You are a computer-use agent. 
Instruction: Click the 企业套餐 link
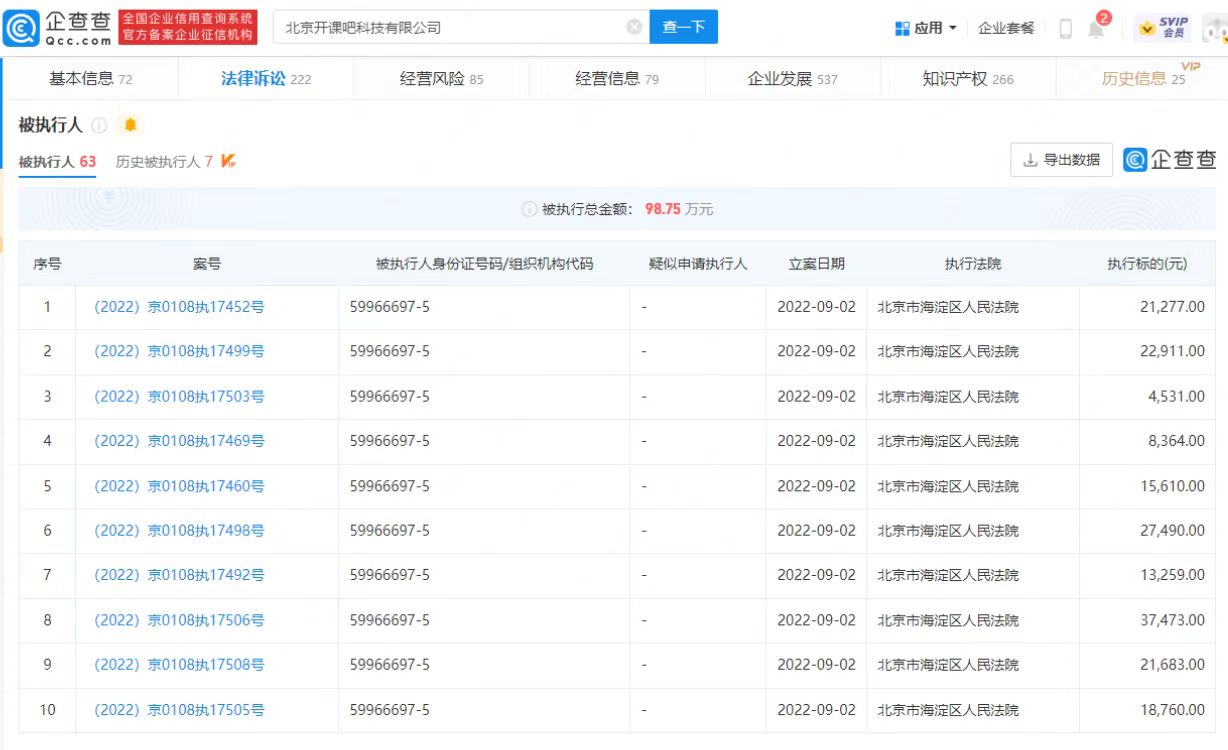[x=1006, y=28]
